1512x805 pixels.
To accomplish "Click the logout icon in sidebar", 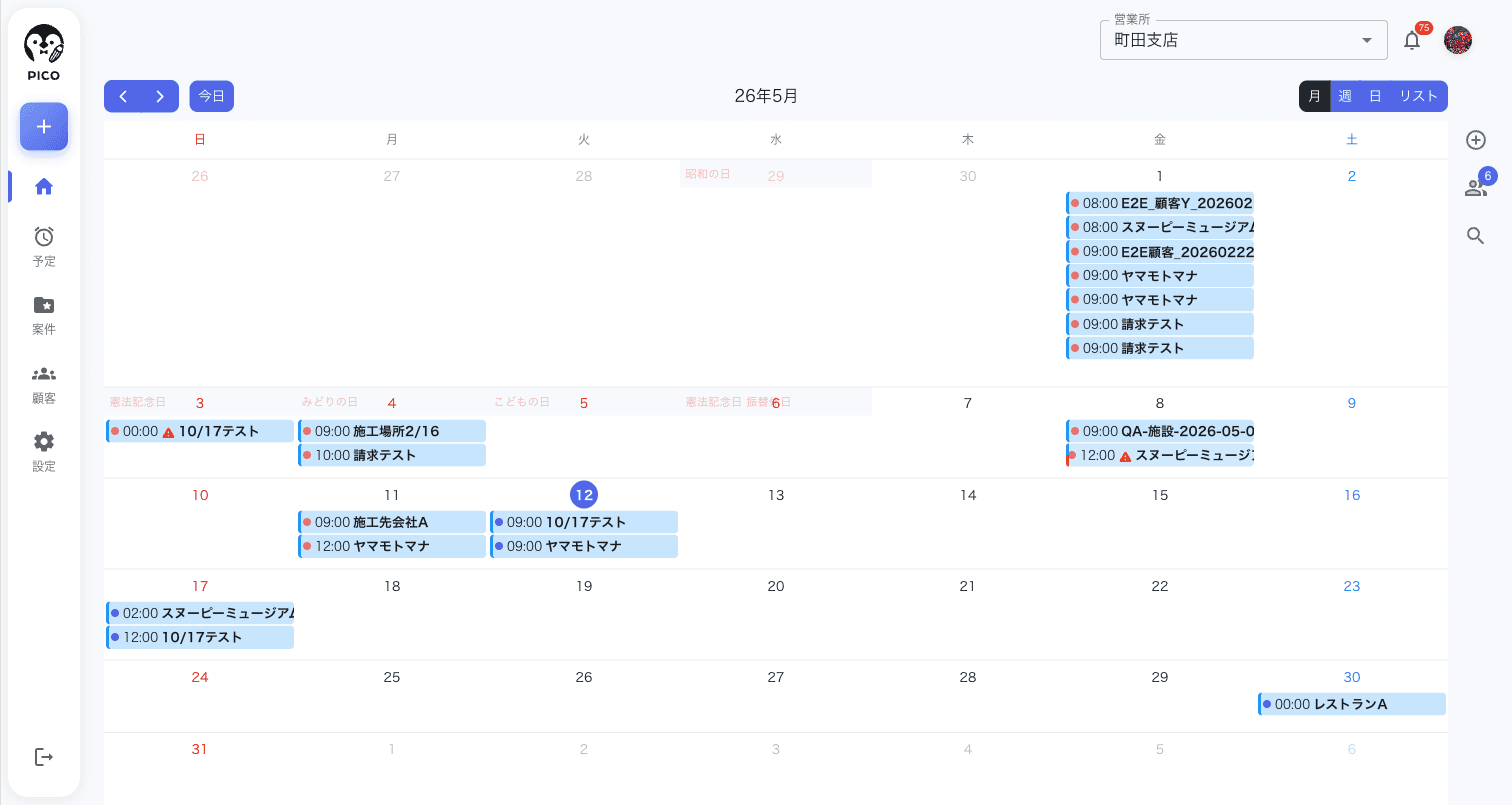I will 44,757.
